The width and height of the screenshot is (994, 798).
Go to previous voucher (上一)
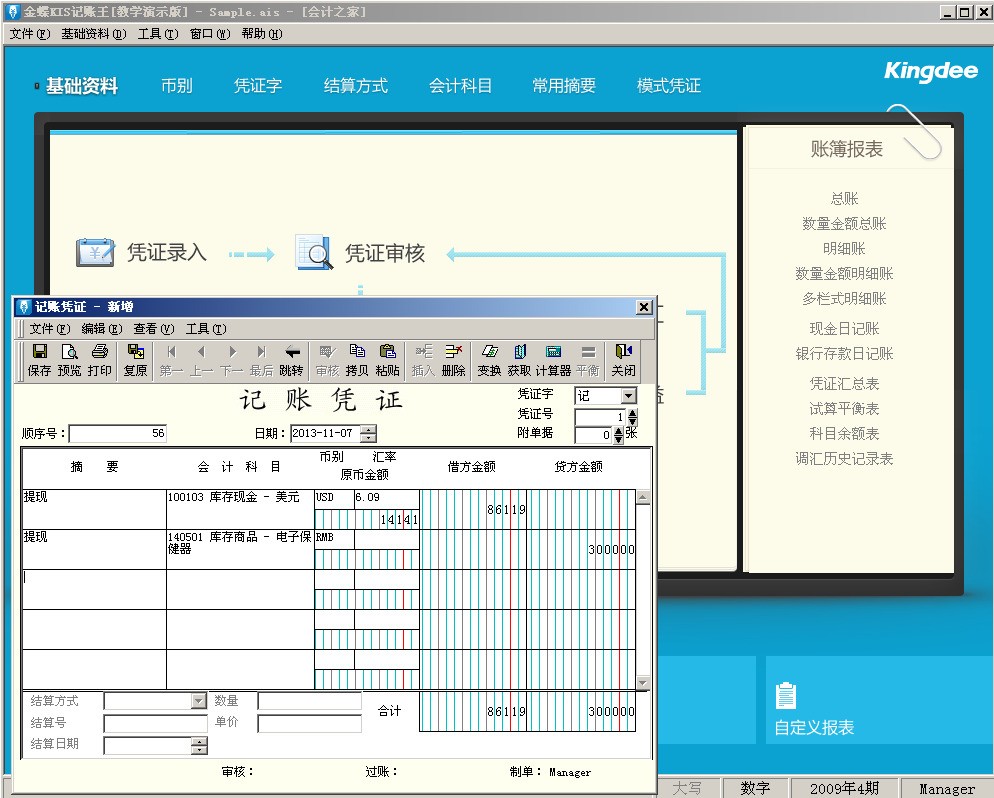[x=202, y=360]
